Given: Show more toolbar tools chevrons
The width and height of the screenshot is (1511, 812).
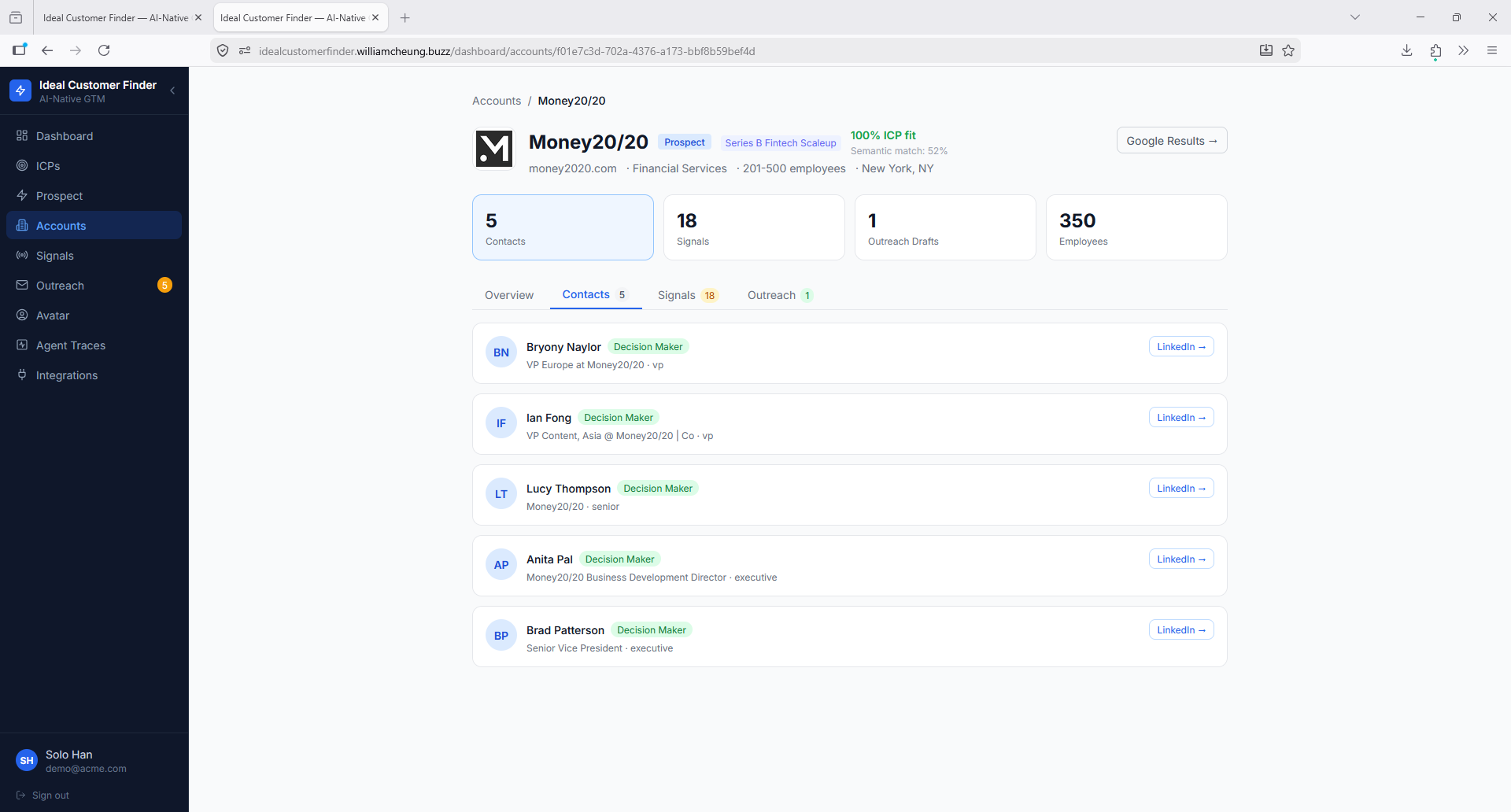Looking at the screenshot, I should [x=1464, y=50].
